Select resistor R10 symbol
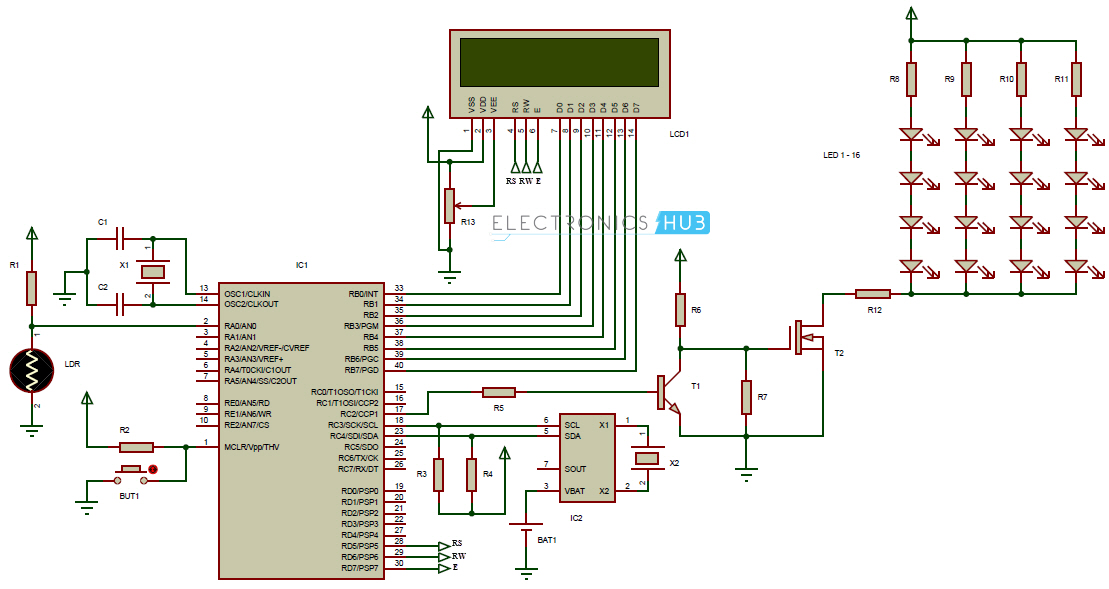The height and width of the screenshot is (589, 1109). click(1021, 79)
